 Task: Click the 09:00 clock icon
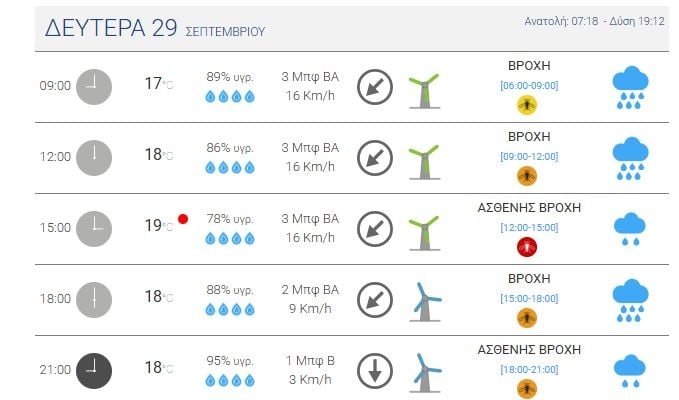point(94,85)
